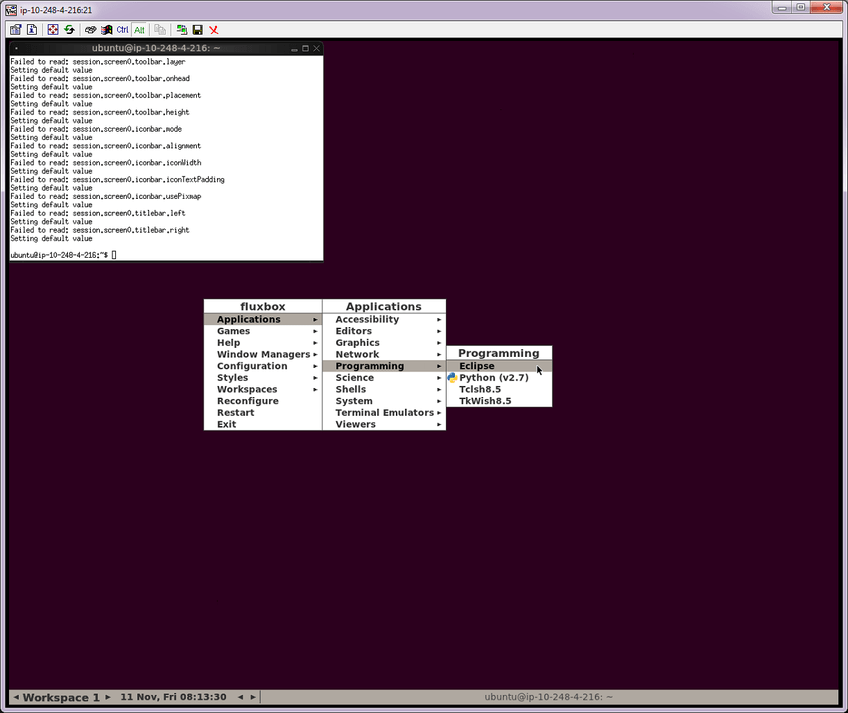Toggle the Ctrl key button

tap(122, 29)
